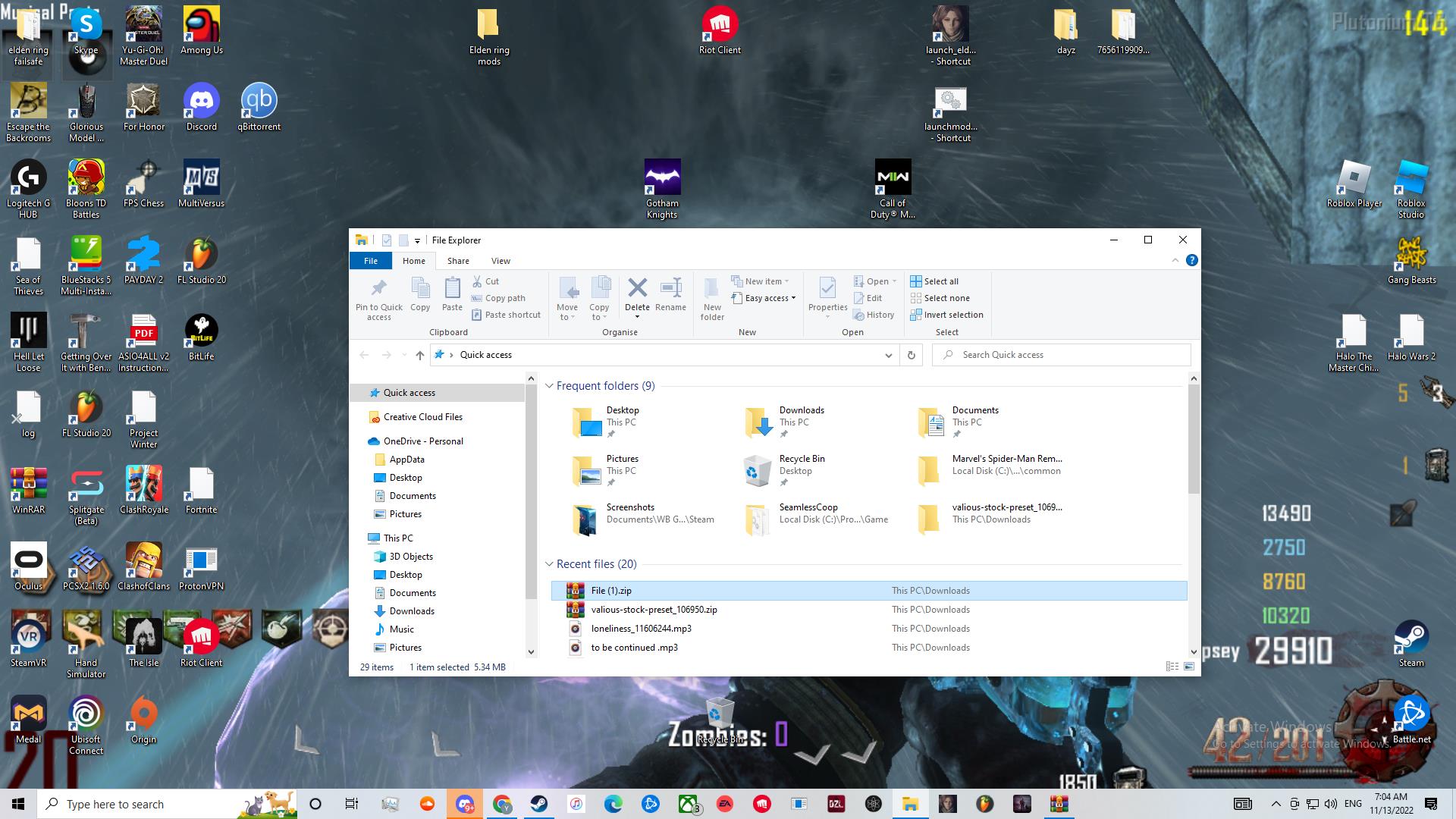The image size is (1456, 819).
Task: Collapse the Frequent folders section
Action: point(549,386)
